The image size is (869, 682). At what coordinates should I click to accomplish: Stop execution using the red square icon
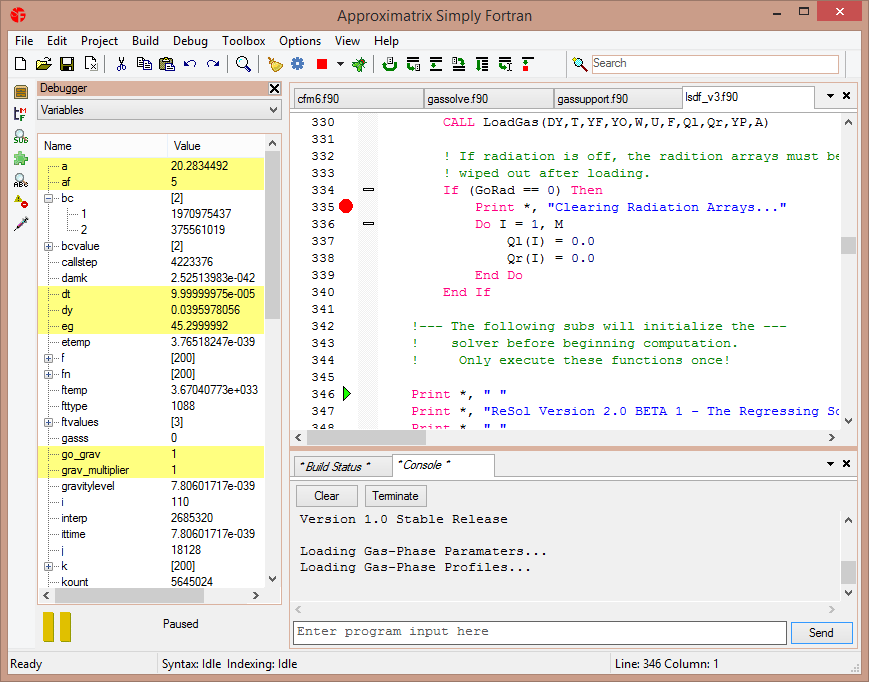(x=320, y=63)
